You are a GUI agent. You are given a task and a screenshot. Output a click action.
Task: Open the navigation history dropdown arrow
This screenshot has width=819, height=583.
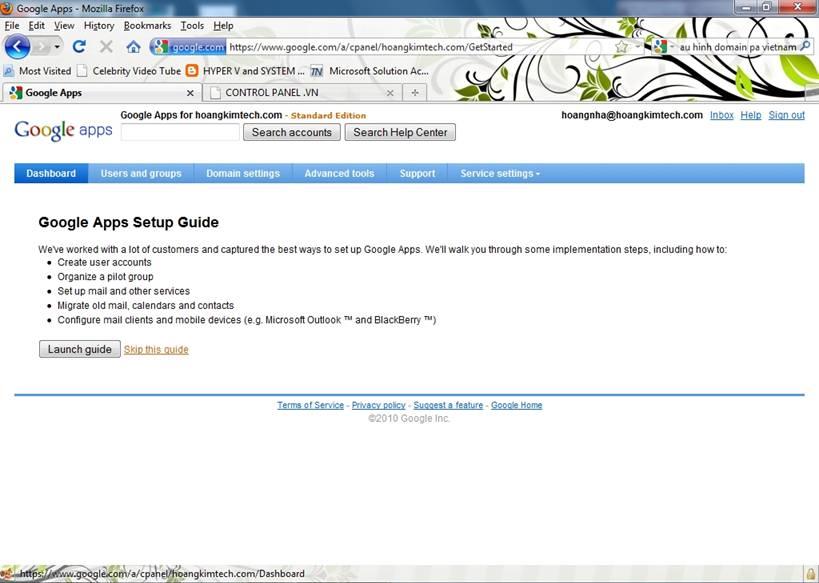pos(57,47)
